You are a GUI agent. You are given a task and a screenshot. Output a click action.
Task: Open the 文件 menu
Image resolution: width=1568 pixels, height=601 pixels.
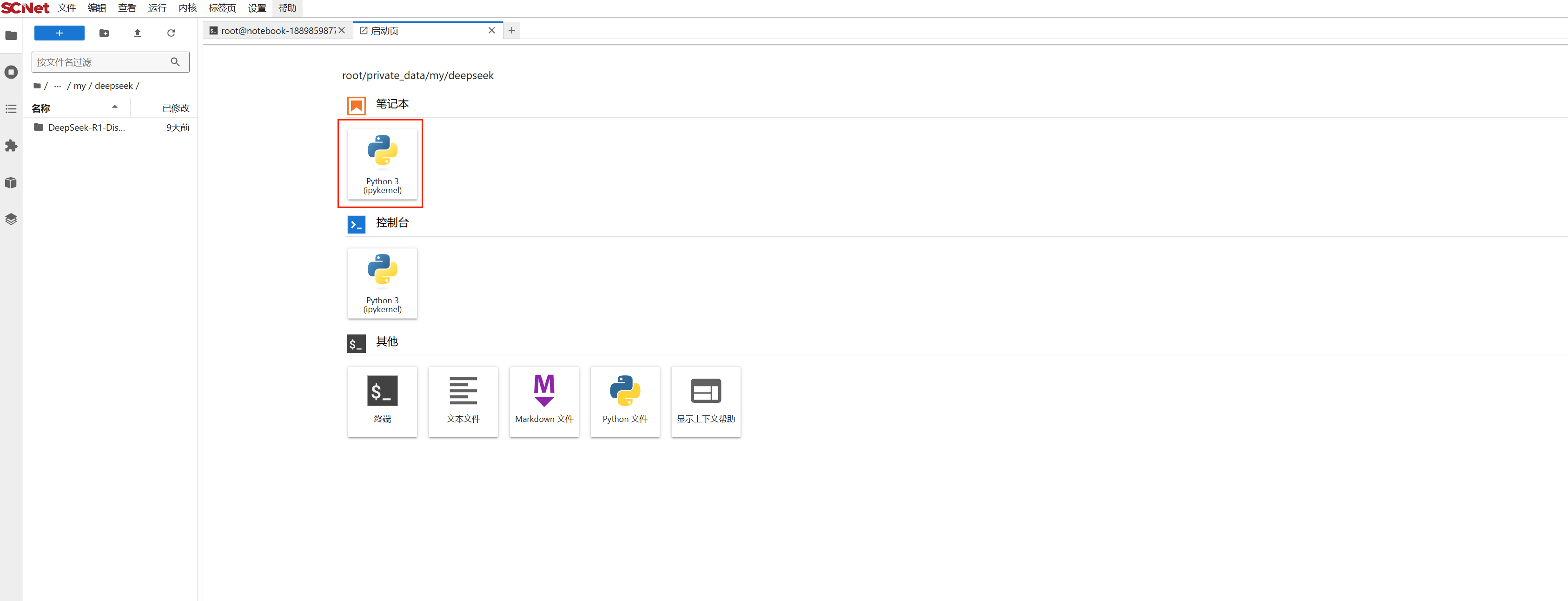pyautogui.click(x=67, y=8)
